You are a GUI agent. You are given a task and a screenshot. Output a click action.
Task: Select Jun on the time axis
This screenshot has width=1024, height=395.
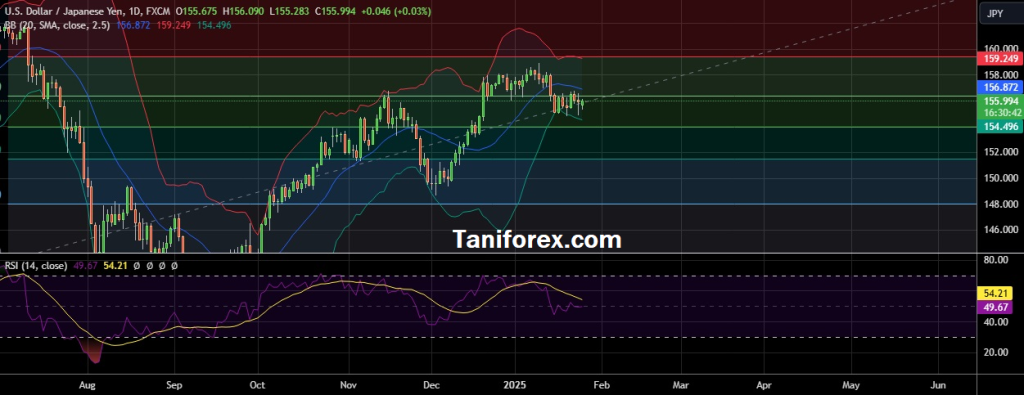938,385
